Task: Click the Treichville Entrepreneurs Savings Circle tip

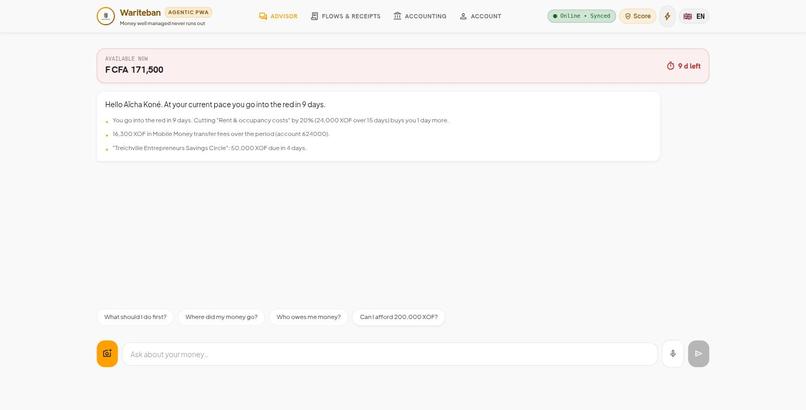Action: [209, 148]
